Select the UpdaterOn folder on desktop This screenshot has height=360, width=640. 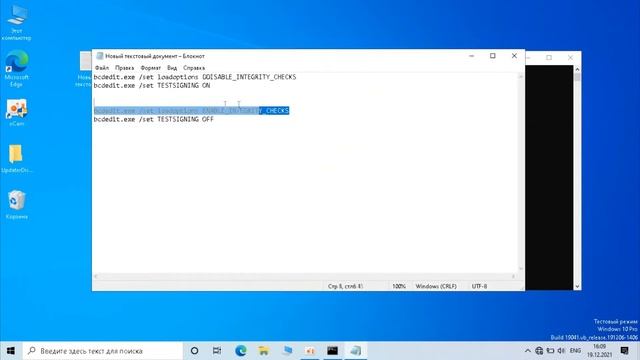tap(16, 158)
